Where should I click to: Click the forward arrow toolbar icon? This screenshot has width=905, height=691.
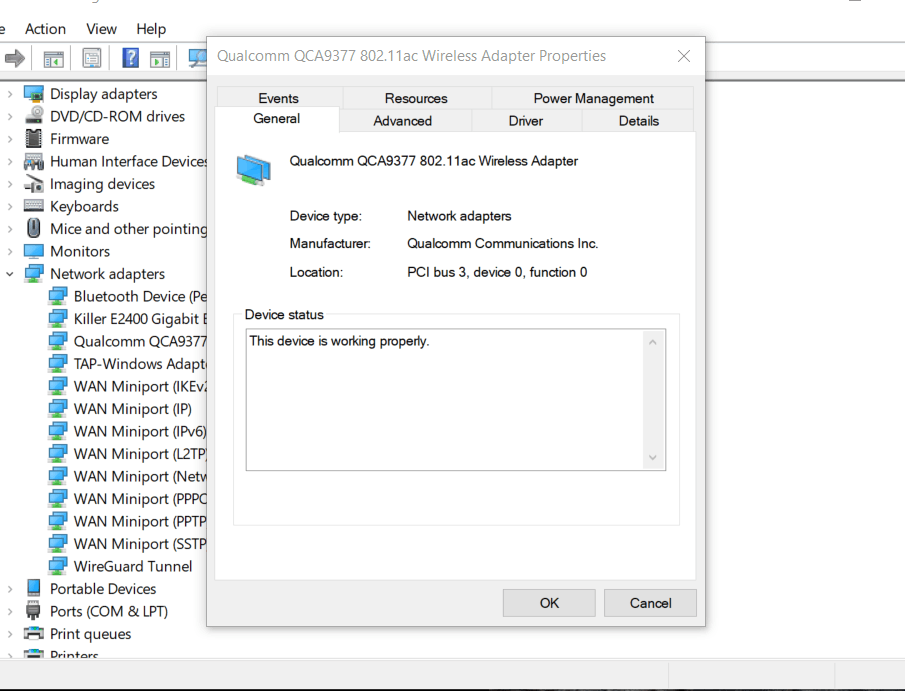tap(15, 58)
